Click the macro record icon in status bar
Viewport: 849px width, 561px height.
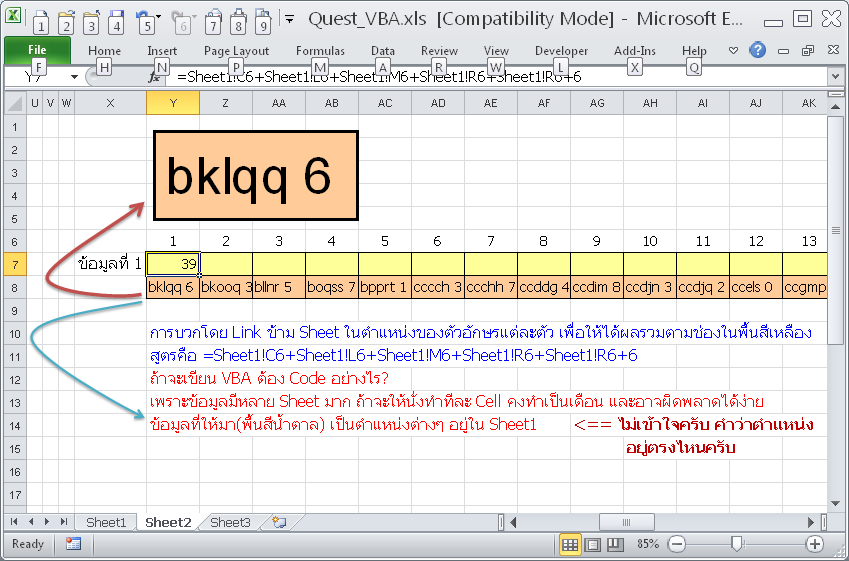[73, 544]
